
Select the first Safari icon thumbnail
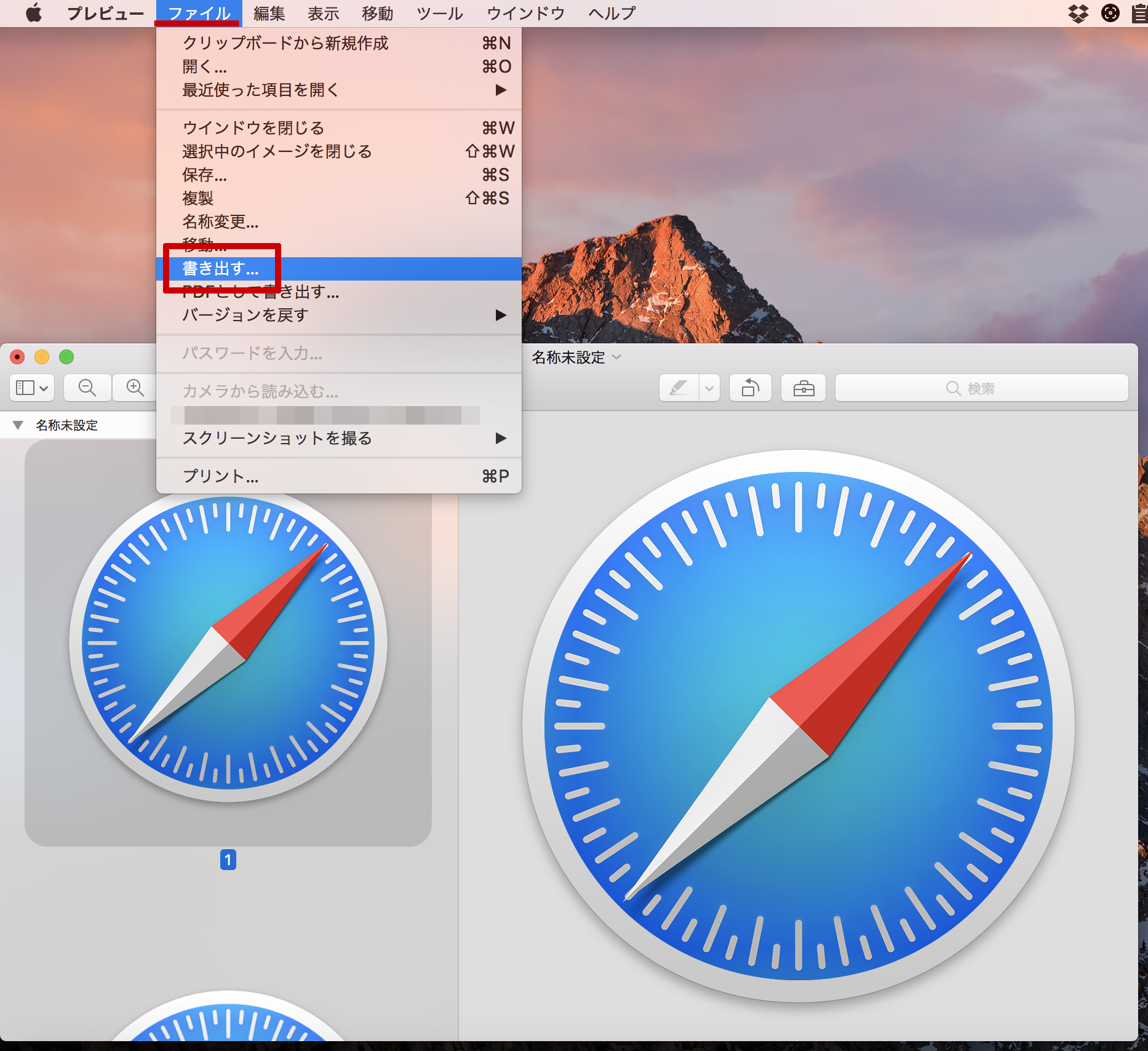[228, 643]
